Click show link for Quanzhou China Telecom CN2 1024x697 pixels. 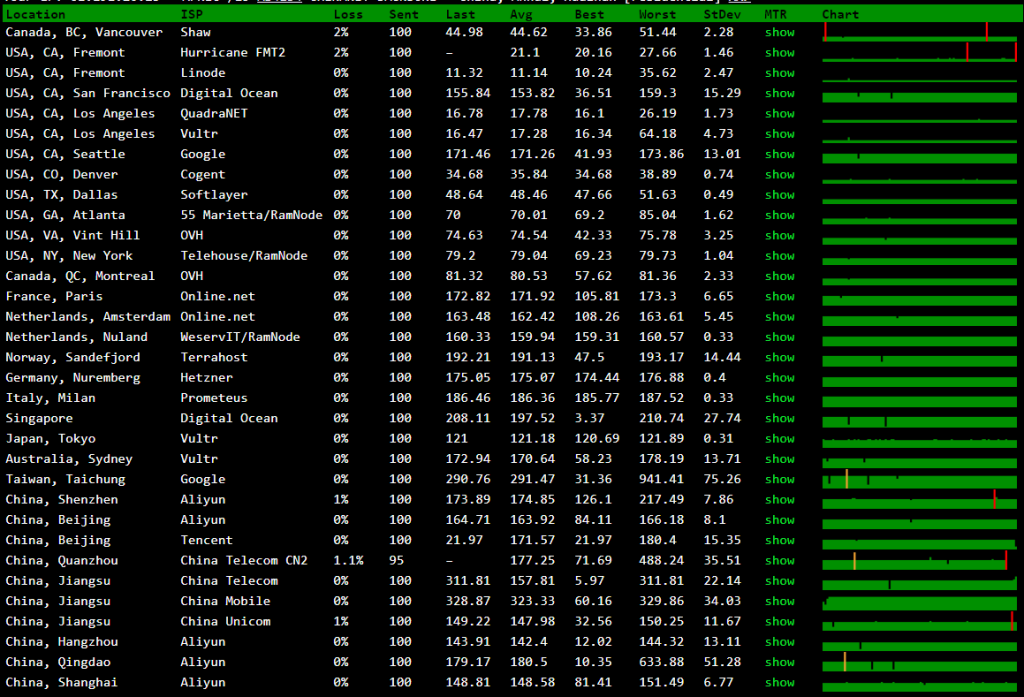click(780, 560)
